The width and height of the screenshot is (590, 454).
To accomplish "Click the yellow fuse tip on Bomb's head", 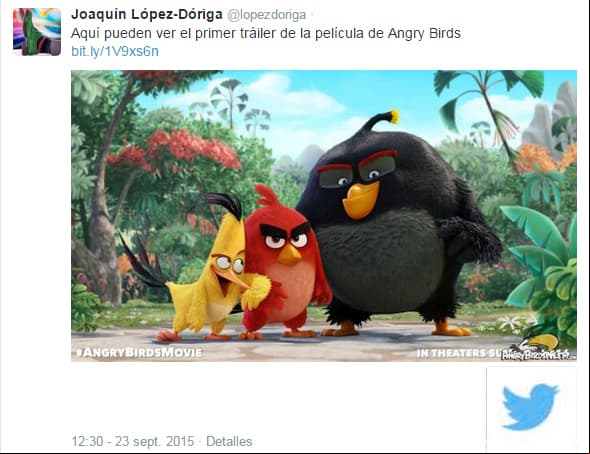I will 394,117.
